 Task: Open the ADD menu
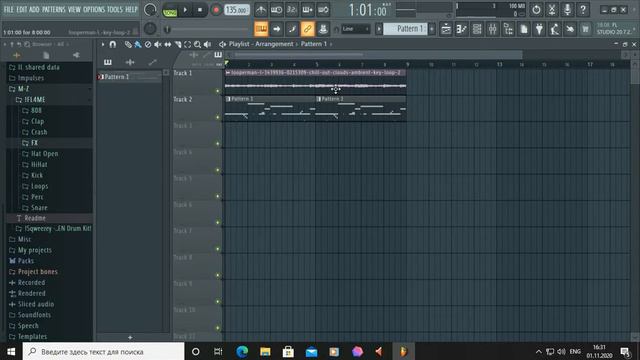(34, 9)
